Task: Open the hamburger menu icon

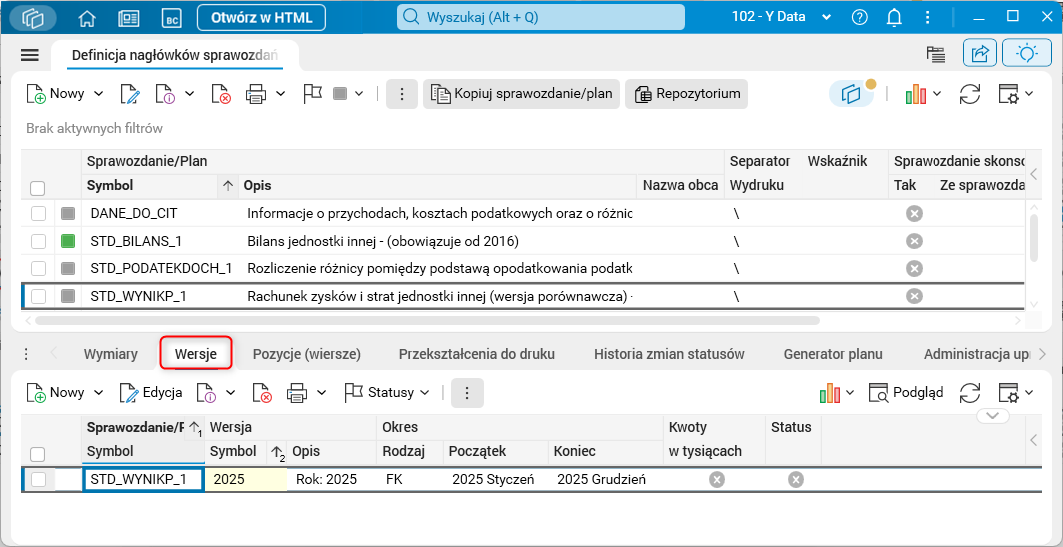Action: [29, 55]
